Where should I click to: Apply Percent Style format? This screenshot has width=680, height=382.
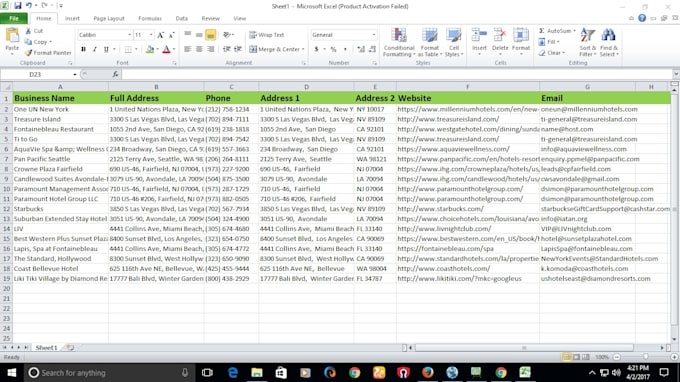pos(333,49)
